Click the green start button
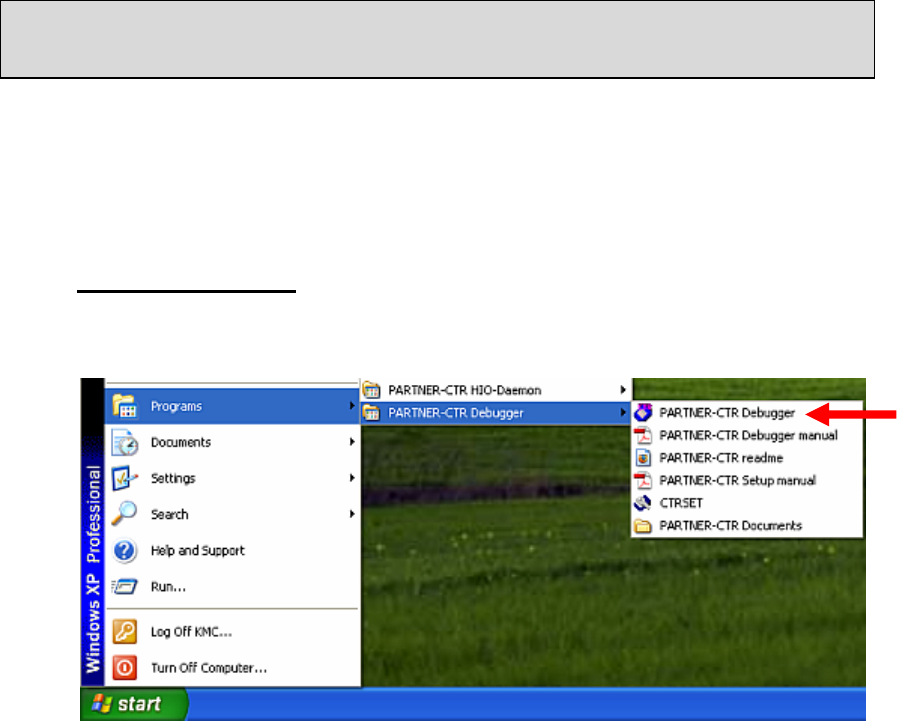Image resolution: width=897 pixels, height=721 pixels. [134, 704]
